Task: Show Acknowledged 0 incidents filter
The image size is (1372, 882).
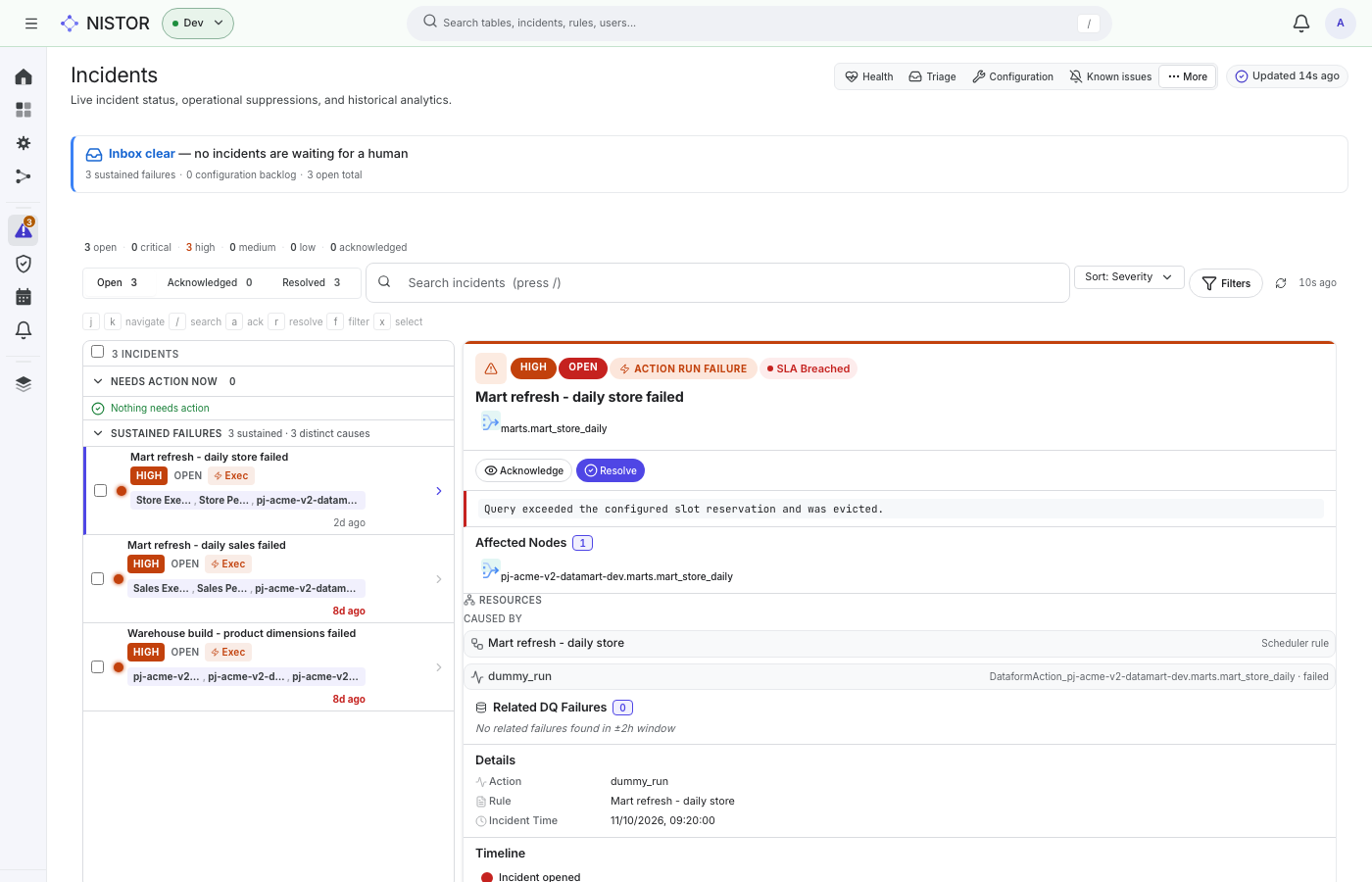Action: click(210, 282)
